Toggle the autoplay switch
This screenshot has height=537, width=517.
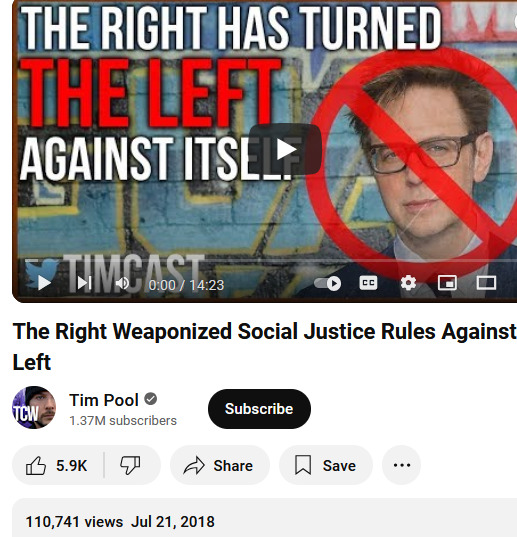tap(328, 283)
